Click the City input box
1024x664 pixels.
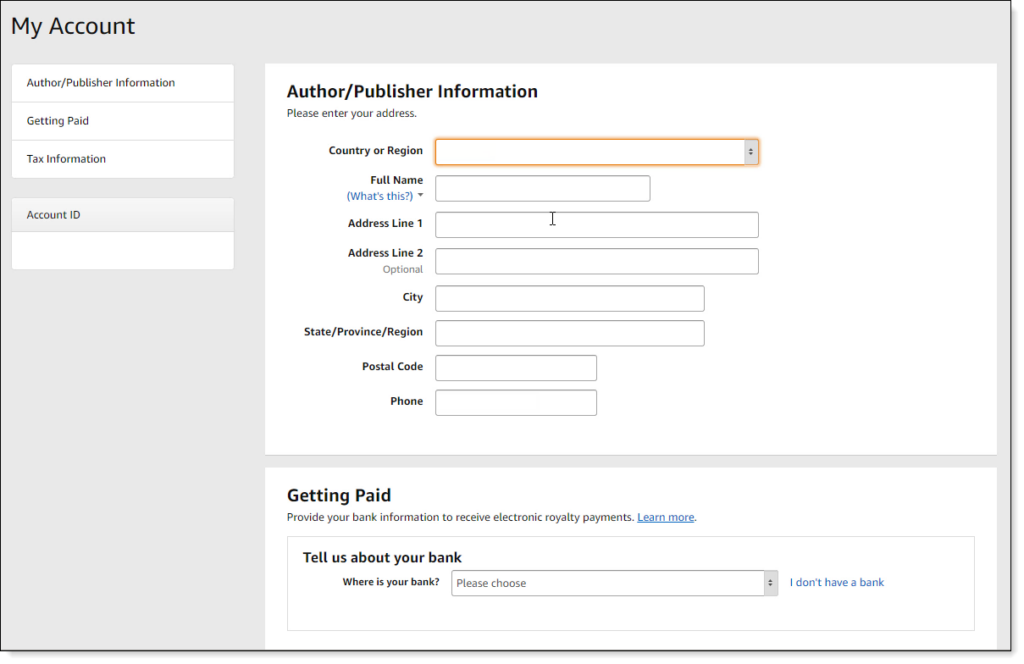click(x=569, y=298)
